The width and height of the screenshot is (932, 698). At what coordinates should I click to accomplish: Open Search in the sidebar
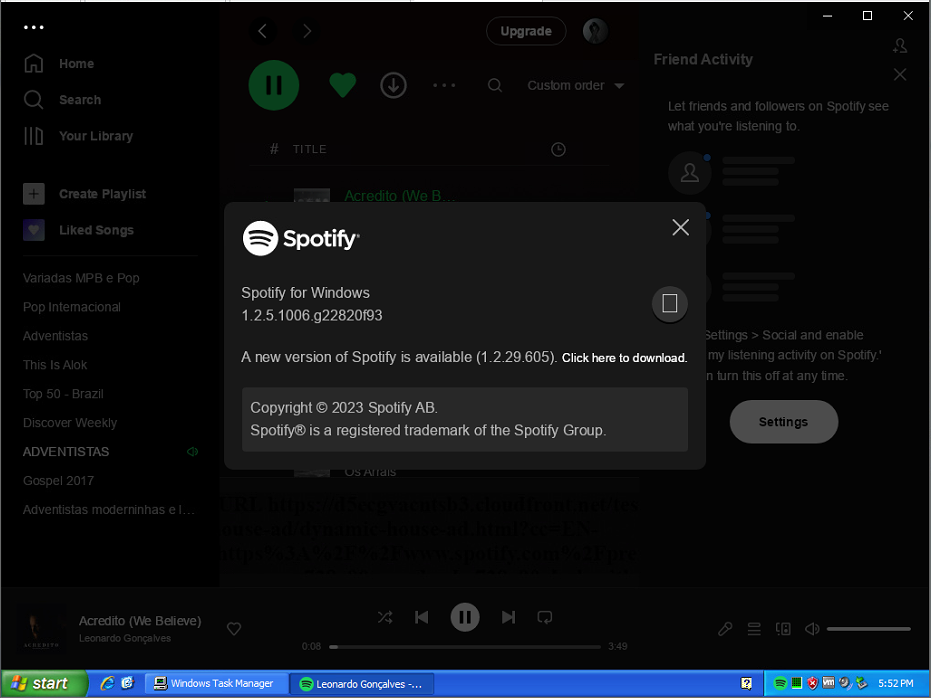(x=62, y=99)
